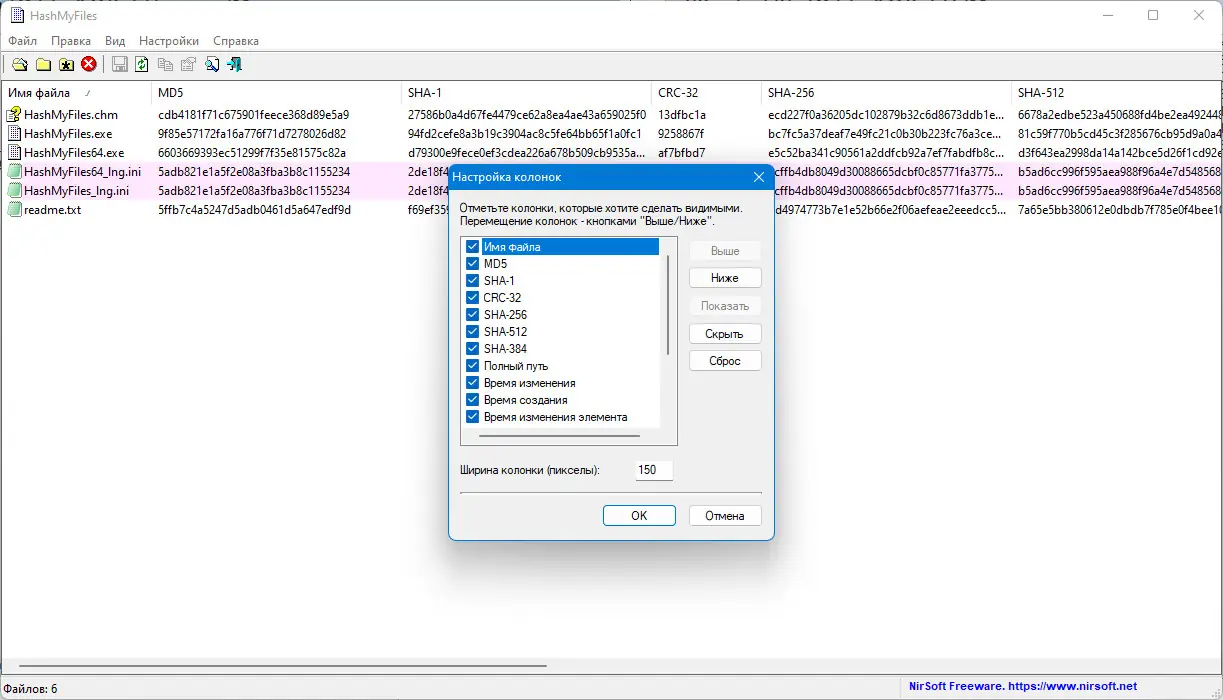Image resolution: width=1223 pixels, height=700 pixels.
Task: Click the main file list horizontal scrollbar
Action: 282,665
